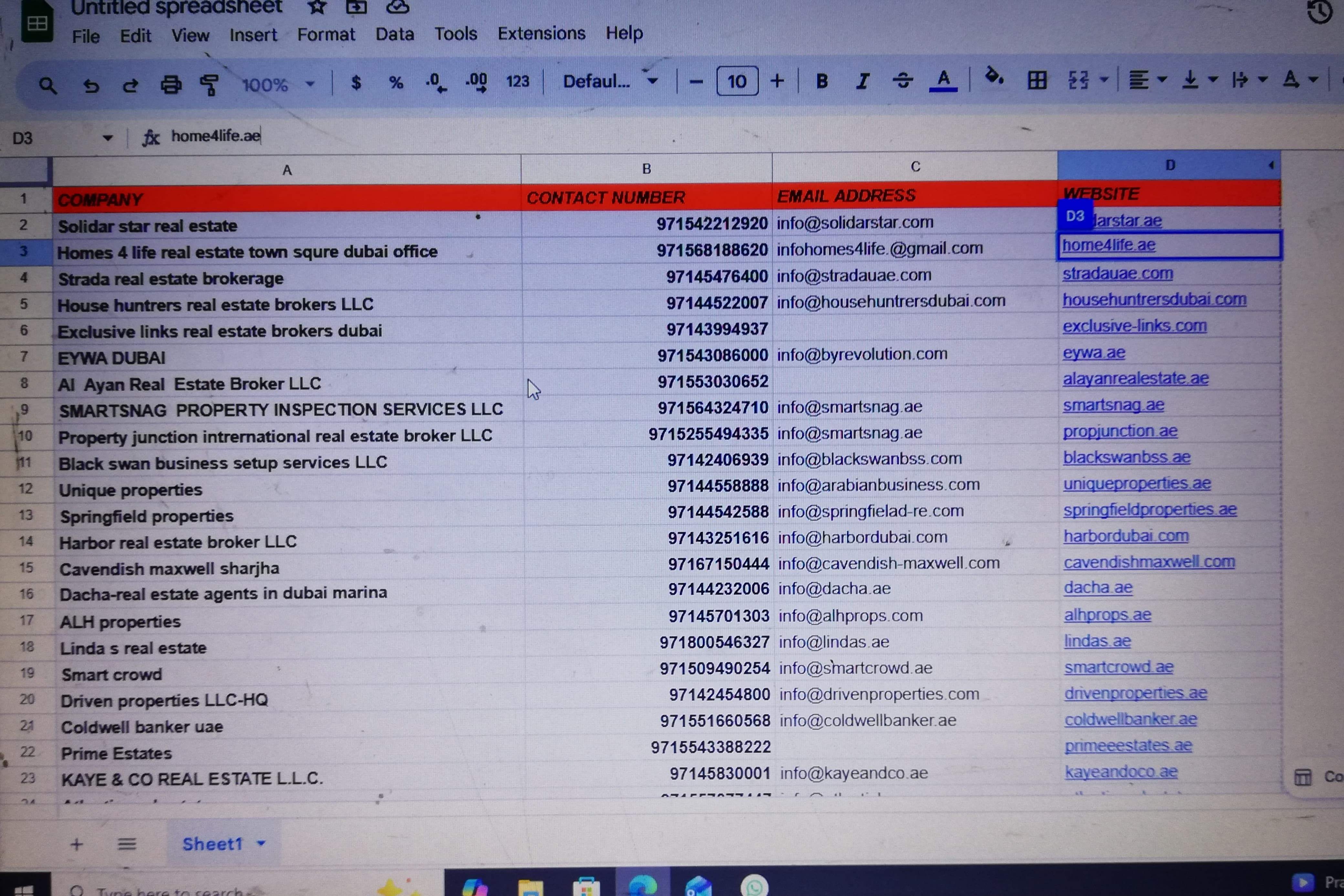Open more number formats 123
This screenshot has height=896, width=1344.
click(518, 82)
